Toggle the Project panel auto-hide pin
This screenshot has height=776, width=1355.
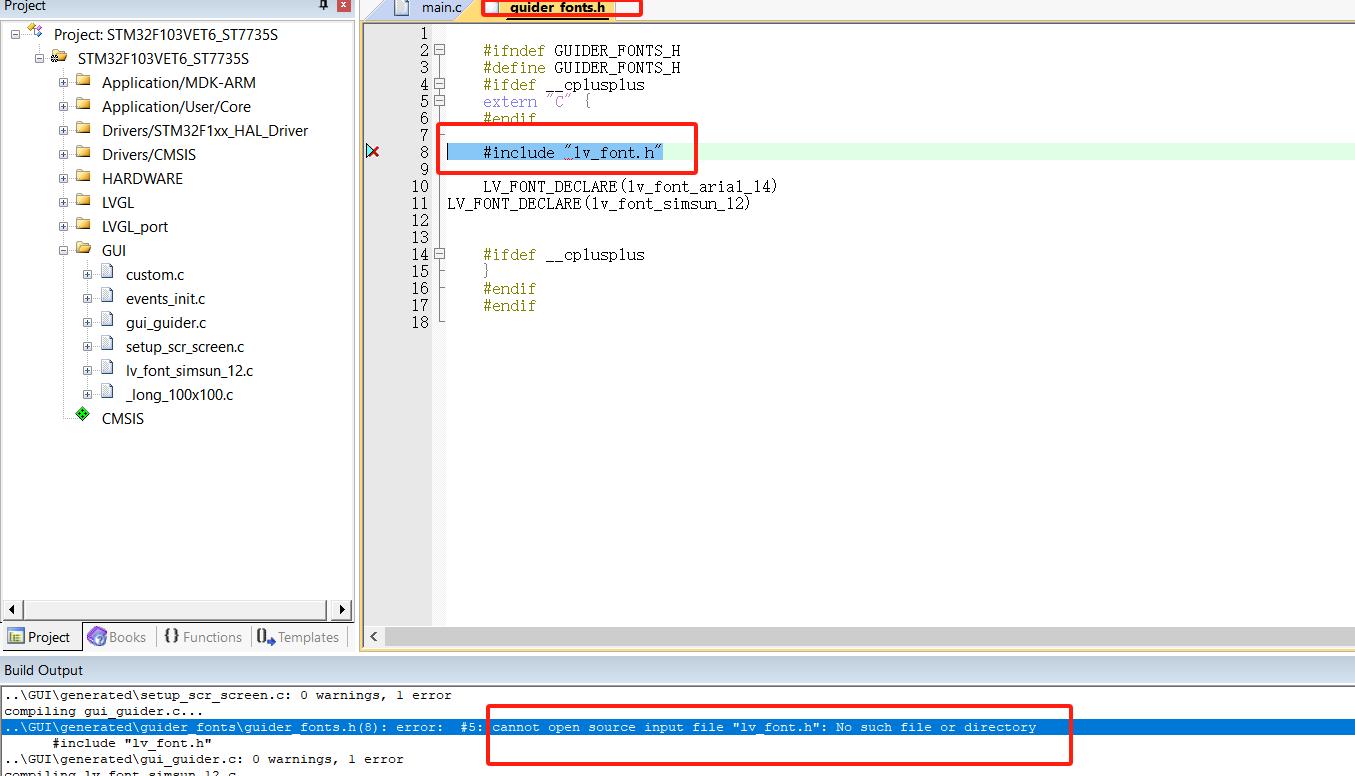coord(321,7)
